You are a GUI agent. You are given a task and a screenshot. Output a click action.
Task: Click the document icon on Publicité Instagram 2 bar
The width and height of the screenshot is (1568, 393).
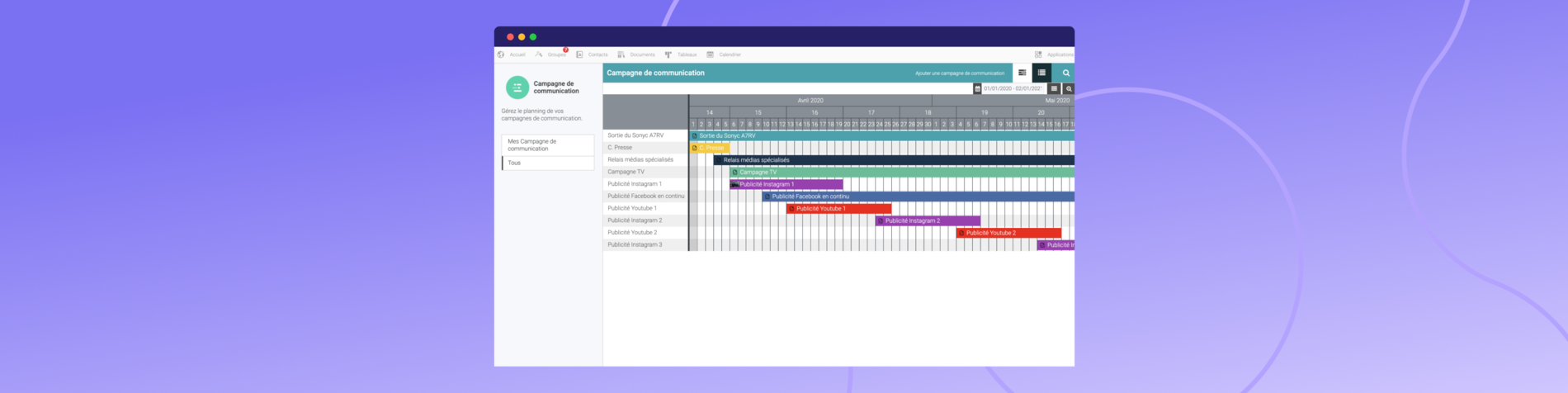click(x=880, y=220)
